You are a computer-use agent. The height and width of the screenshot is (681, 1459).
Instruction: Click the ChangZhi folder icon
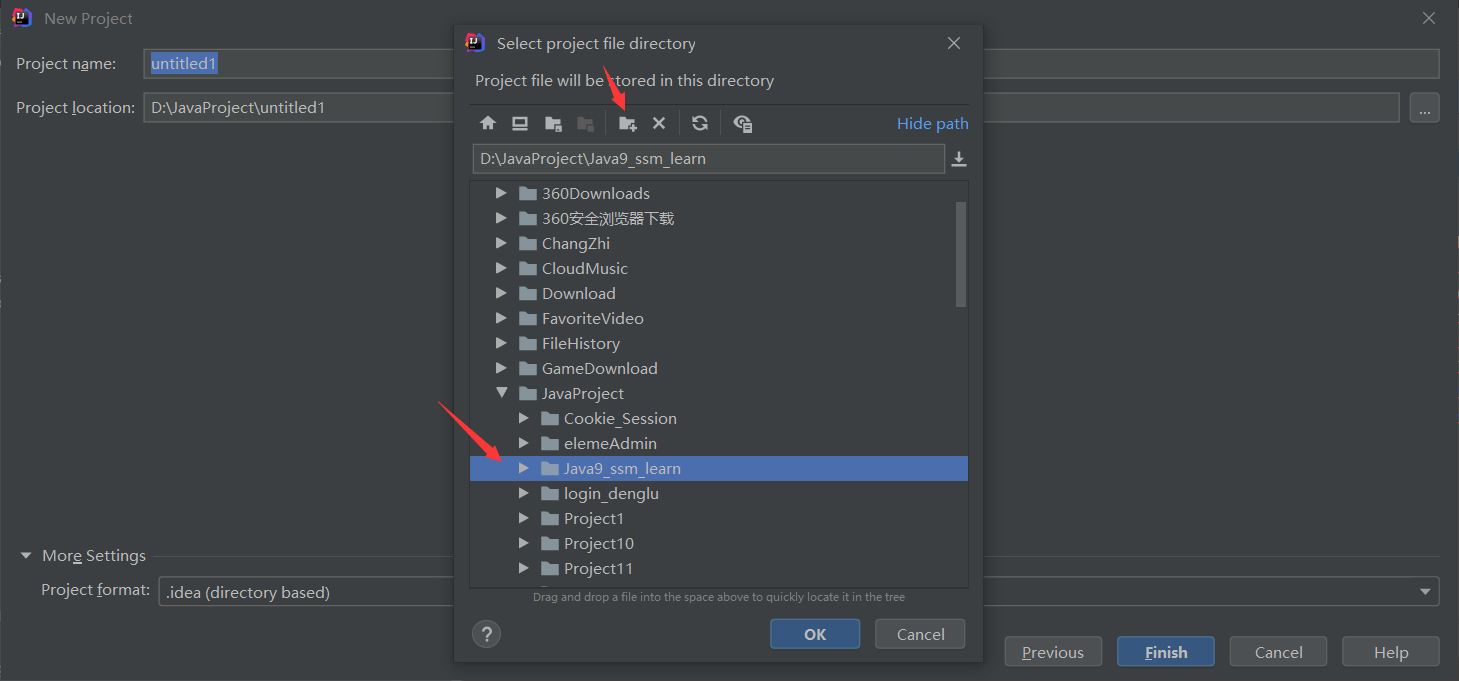tap(528, 243)
